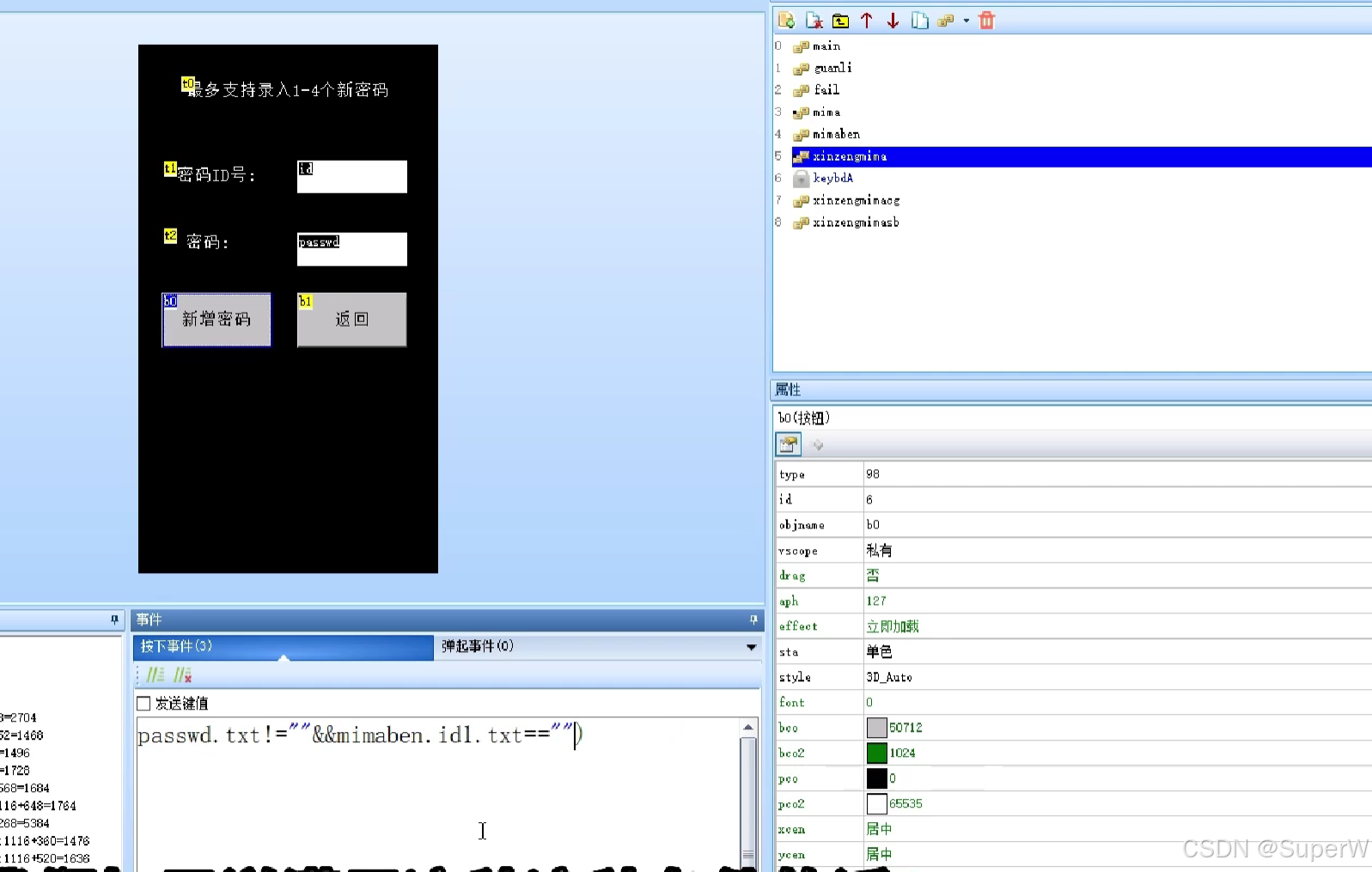This screenshot has width=1372, height=872.
Task: Click the locked keybdA page icon
Action: (801, 179)
